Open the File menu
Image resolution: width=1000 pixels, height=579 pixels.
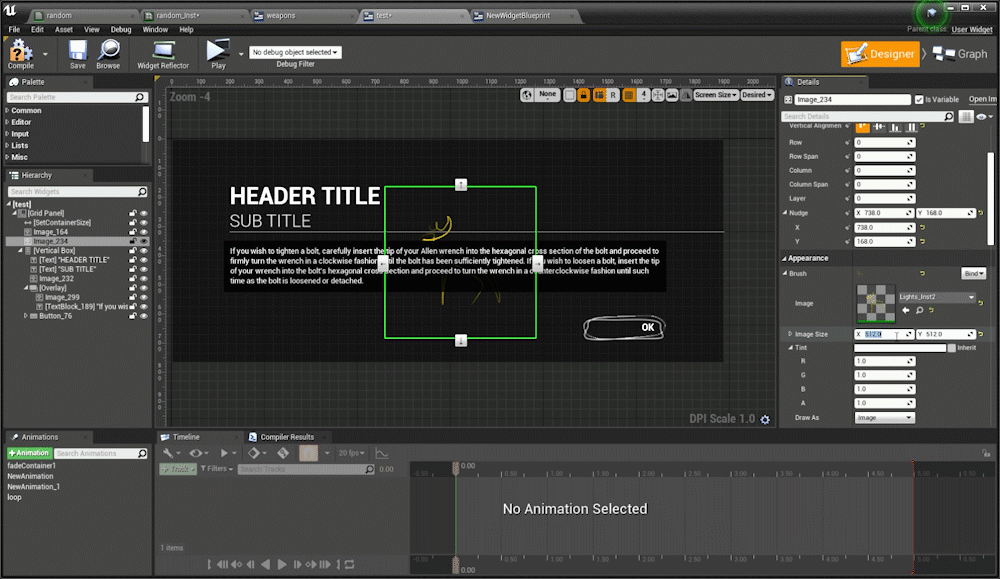[14, 29]
